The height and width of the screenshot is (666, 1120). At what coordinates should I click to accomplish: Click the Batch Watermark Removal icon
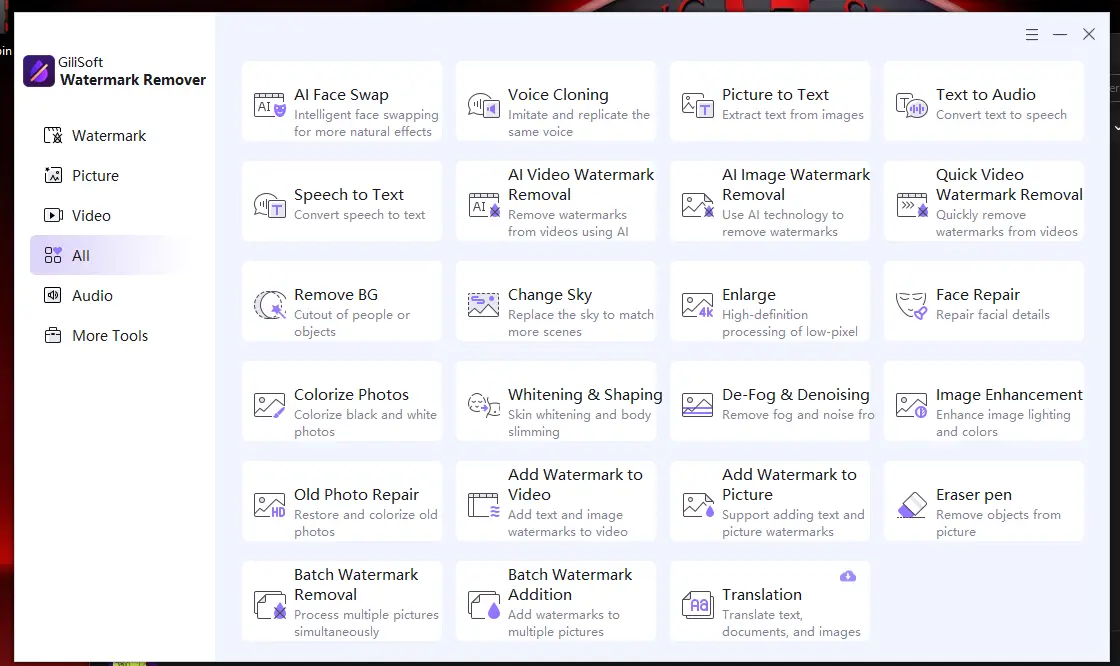point(270,605)
